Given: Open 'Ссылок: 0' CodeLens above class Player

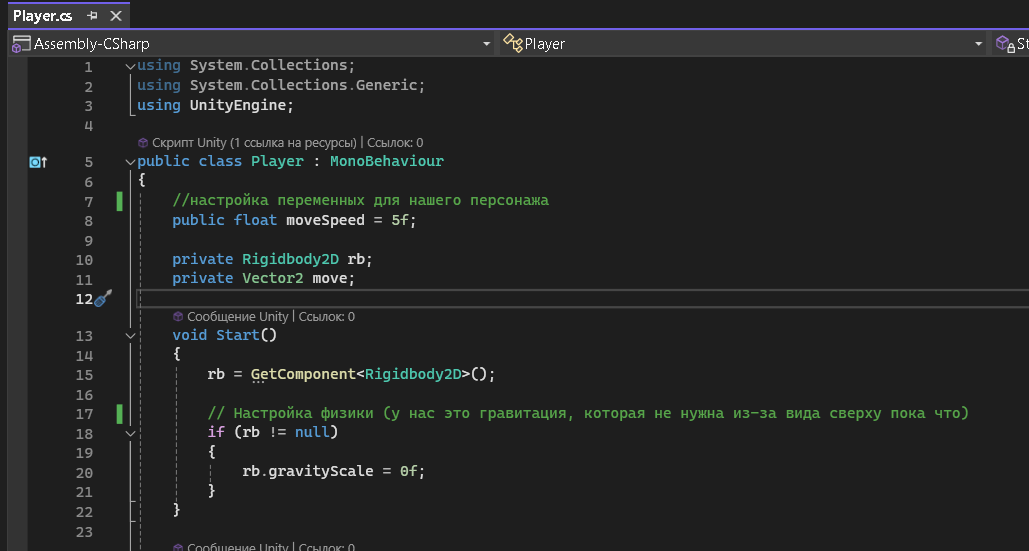Looking at the screenshot, I should (395, 142).
